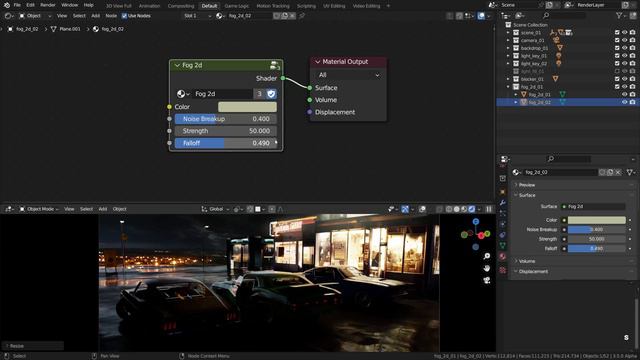
Task: Click the viewport pan hand gizmo
Action: click(487, 269)
